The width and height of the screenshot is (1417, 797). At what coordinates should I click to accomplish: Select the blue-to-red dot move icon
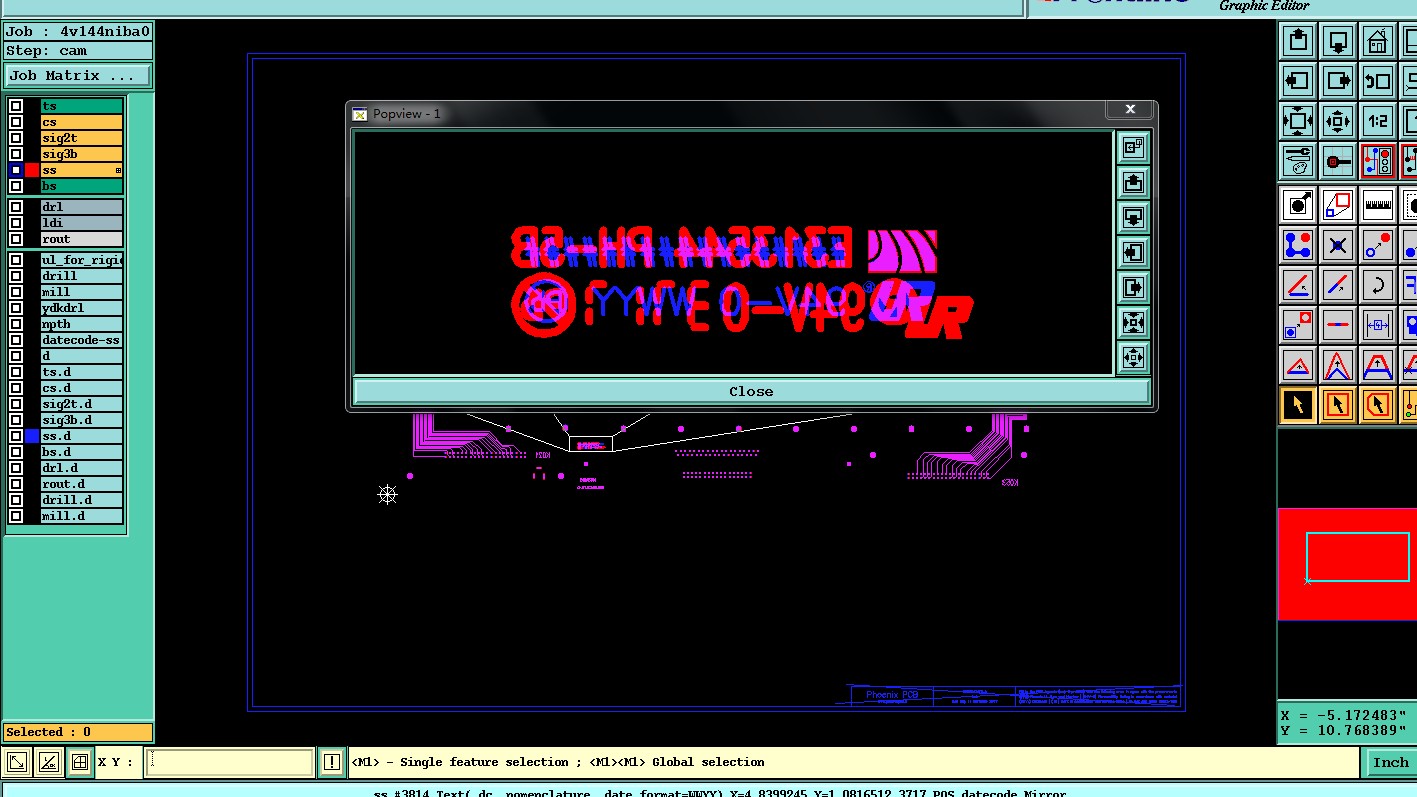pos(1378,245)
